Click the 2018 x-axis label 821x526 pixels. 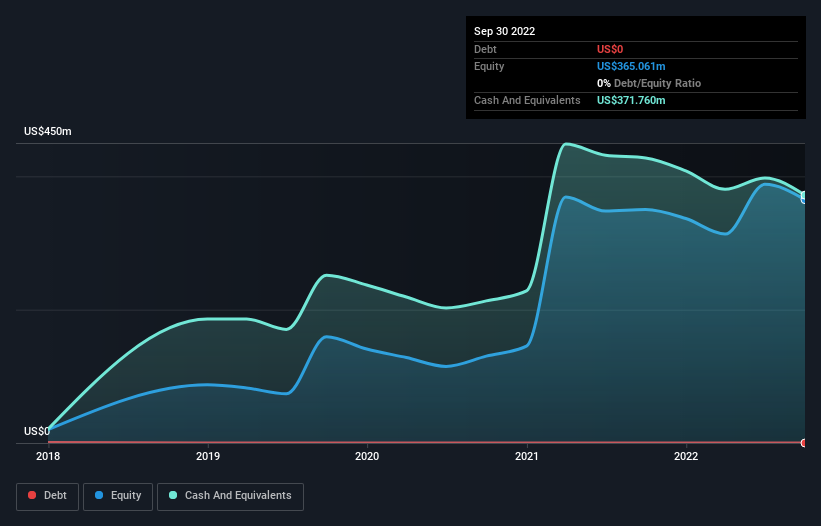pos(48,456)
